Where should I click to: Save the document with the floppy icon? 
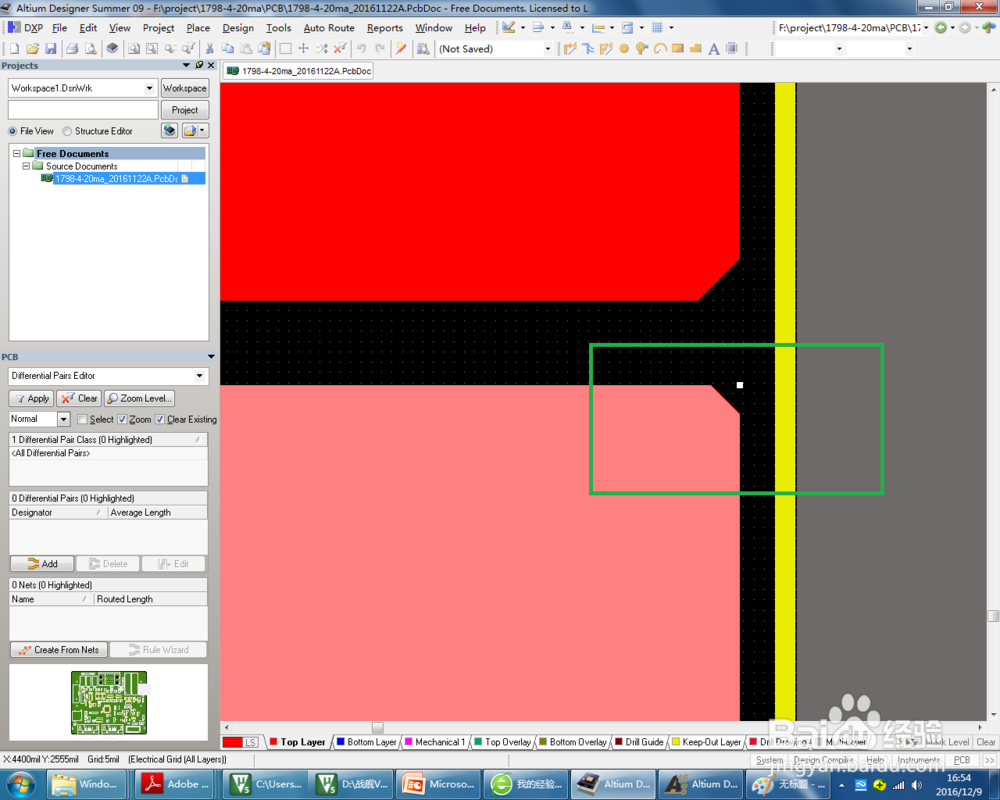coord(50,48)
